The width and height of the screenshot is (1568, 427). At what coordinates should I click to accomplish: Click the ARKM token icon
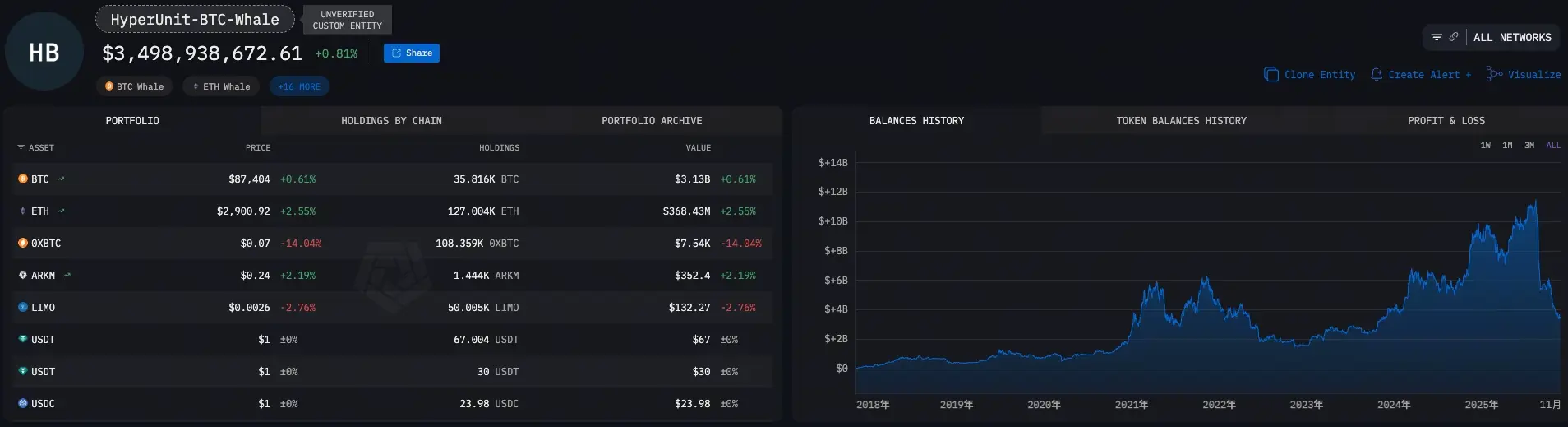pyautogui.click(x=23, y=275)
